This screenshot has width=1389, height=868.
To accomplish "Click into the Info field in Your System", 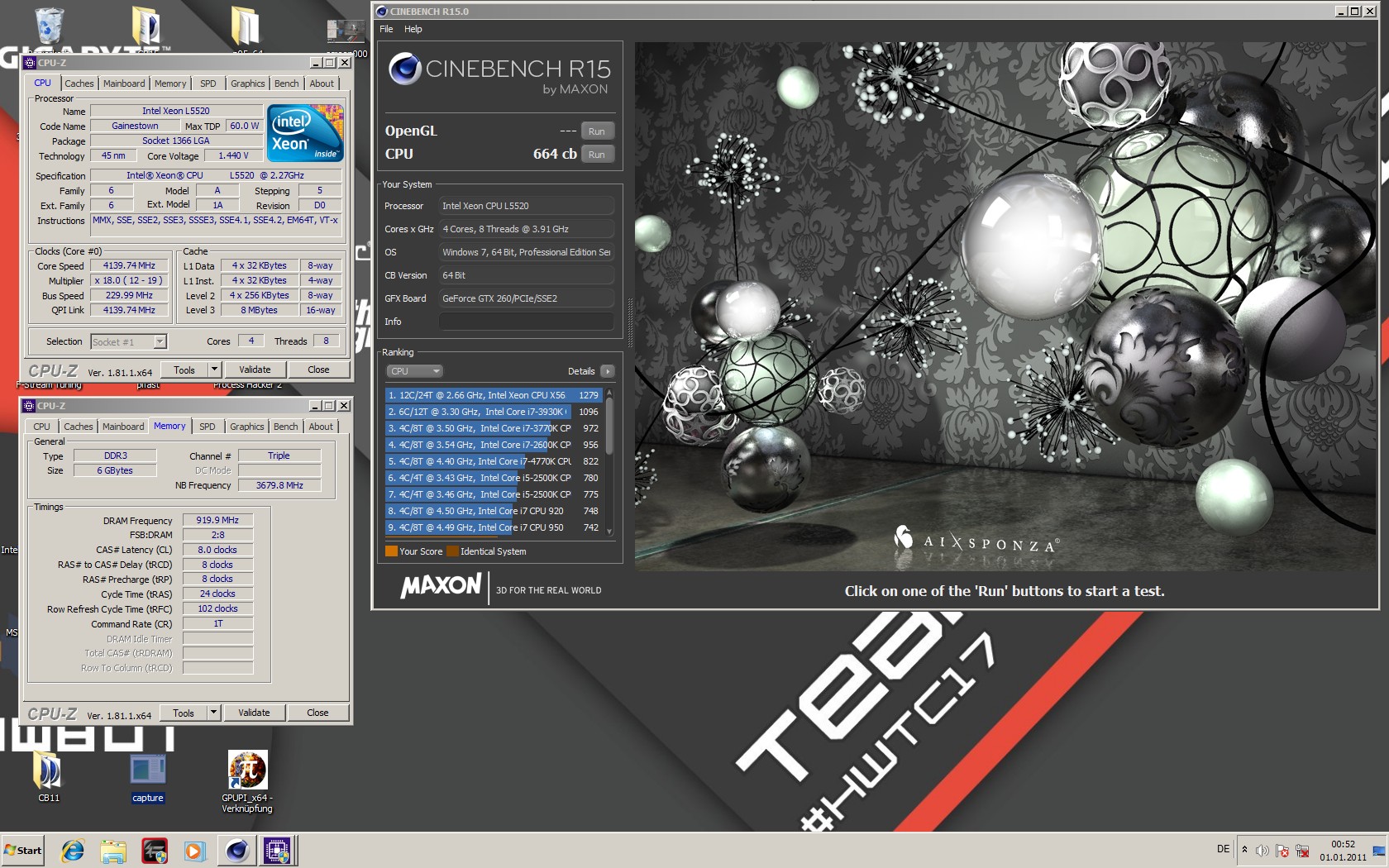I will (527, 322).
